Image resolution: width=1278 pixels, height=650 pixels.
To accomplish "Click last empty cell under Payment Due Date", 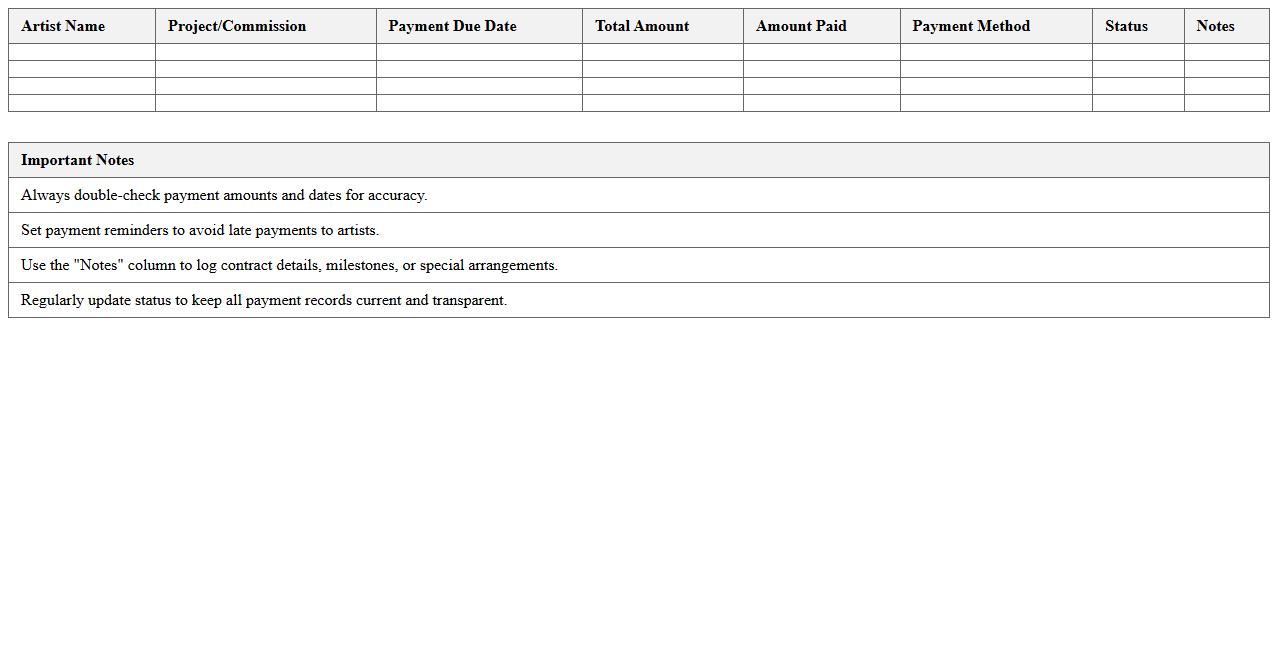I will [x=479, y=103].
